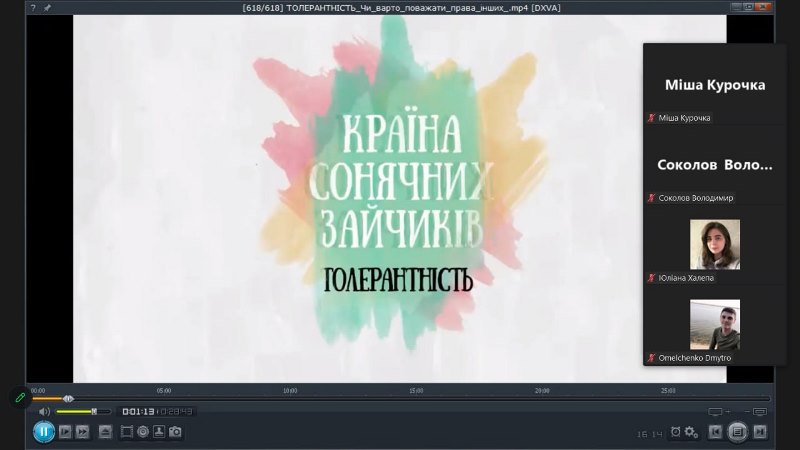Open the help question mark in title bar
The image size is (800, 450).
33,7
